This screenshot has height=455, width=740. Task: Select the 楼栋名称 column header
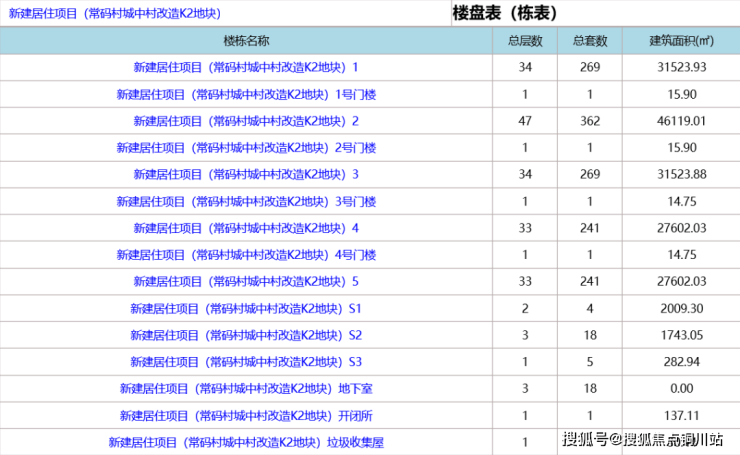(246, 41)
